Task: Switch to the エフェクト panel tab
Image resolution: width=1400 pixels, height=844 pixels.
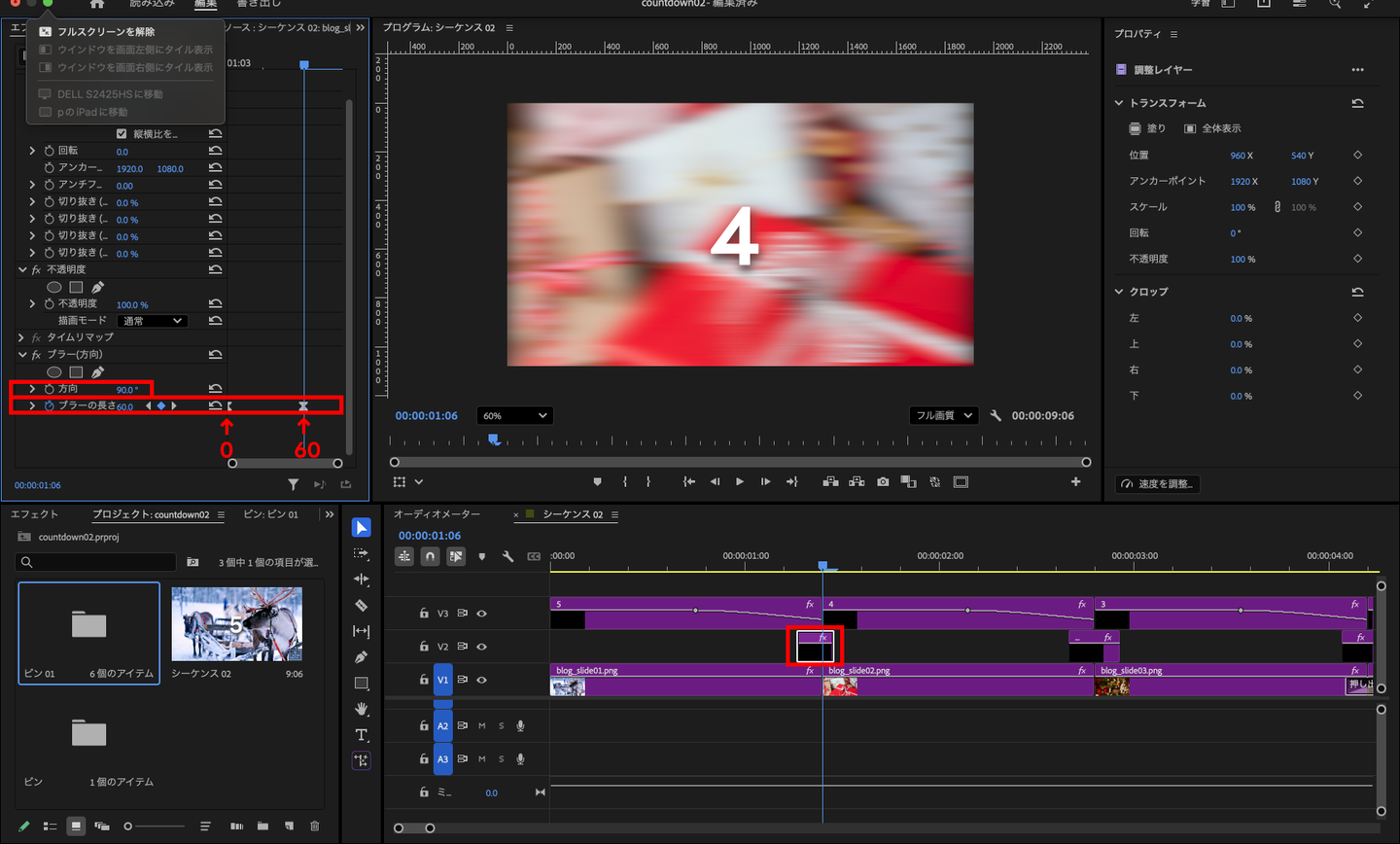Action: (34, 514)
